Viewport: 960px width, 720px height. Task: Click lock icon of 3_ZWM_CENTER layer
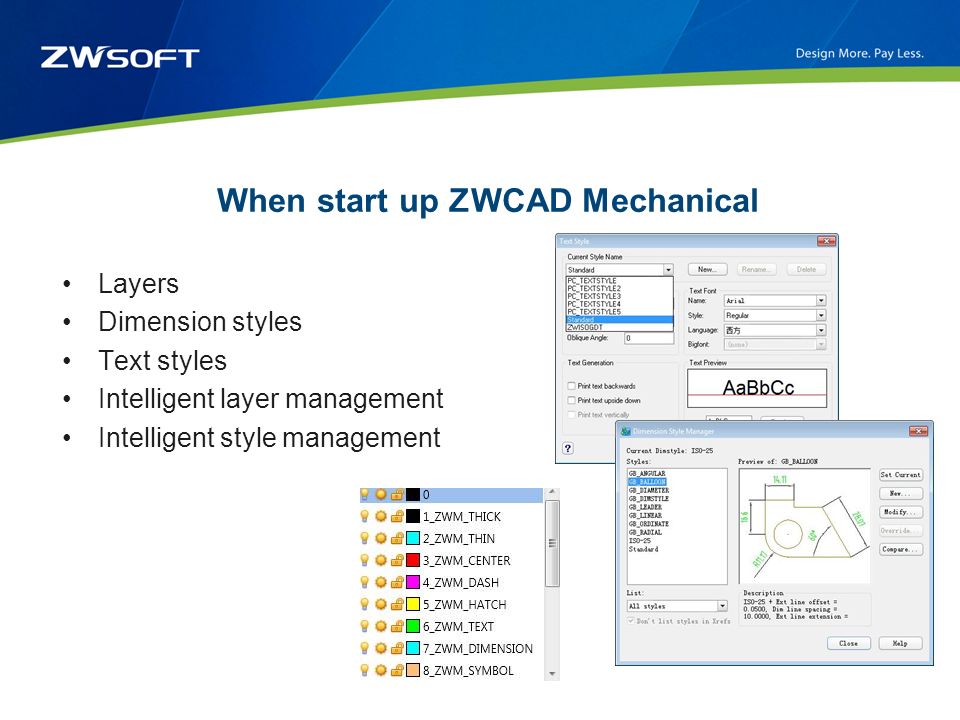(397, 560)
